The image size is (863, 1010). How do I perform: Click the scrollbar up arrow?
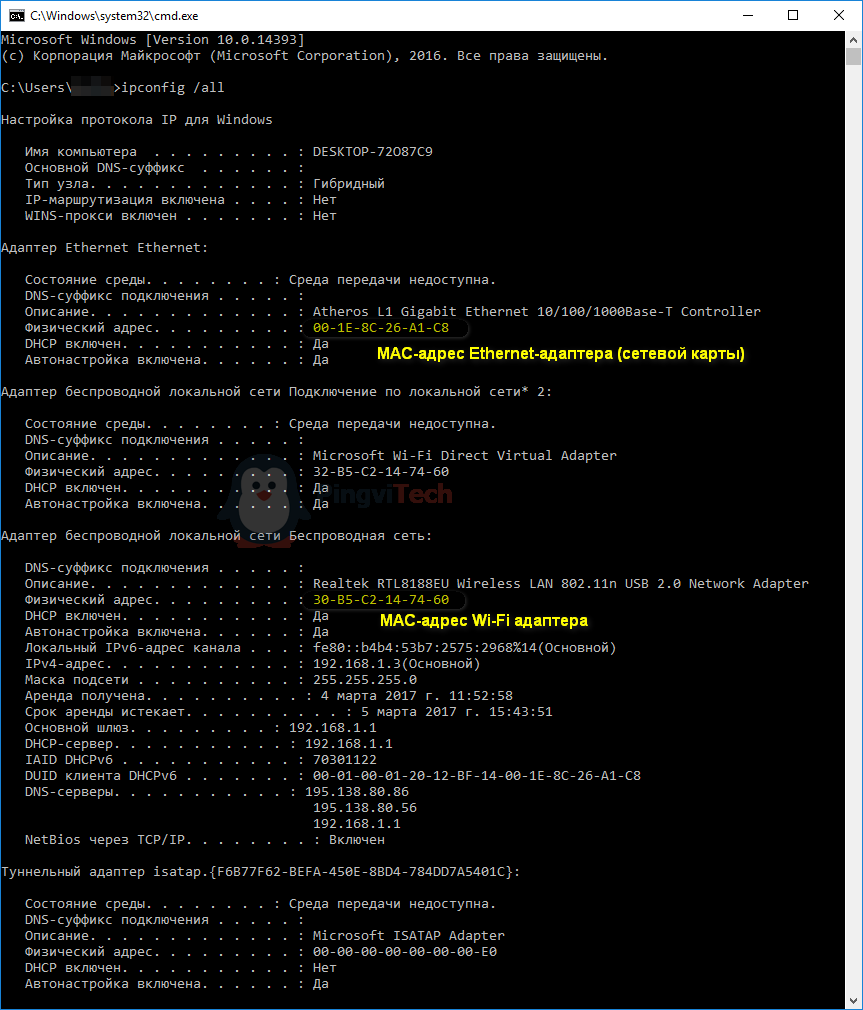853,39
